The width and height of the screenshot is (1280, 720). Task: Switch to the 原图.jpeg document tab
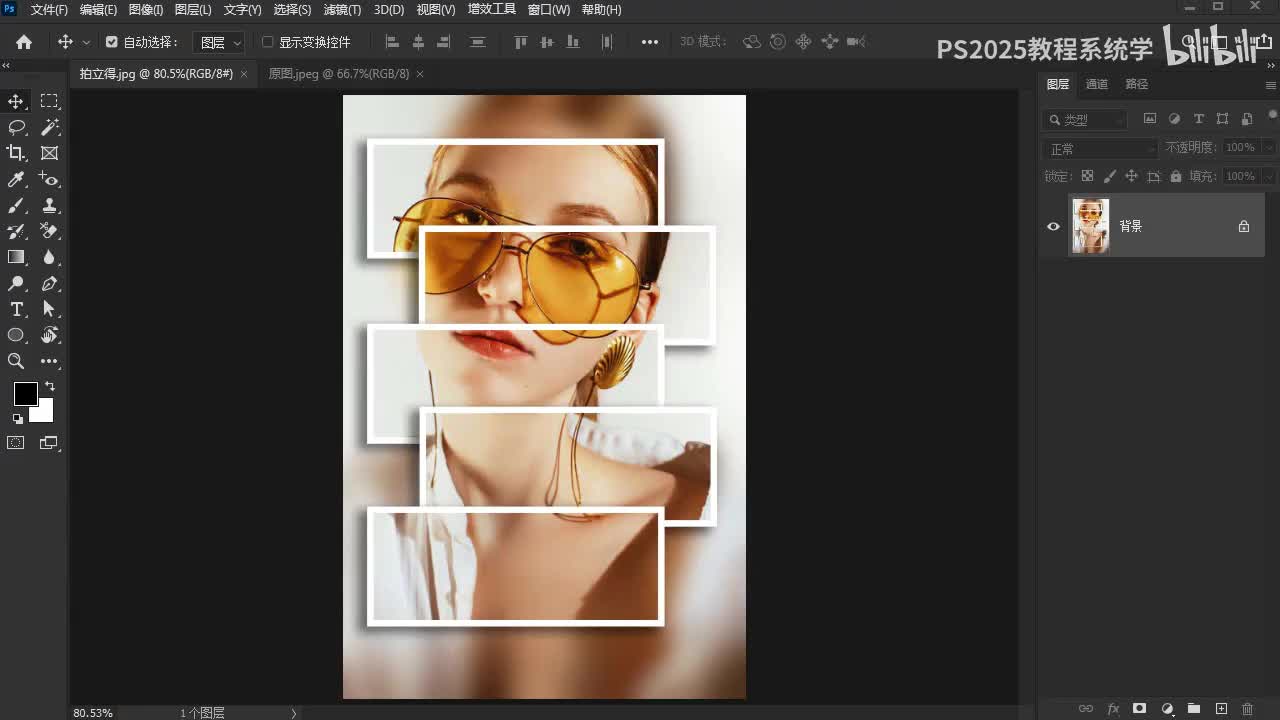pyautogui.click(x=338, y=74)
